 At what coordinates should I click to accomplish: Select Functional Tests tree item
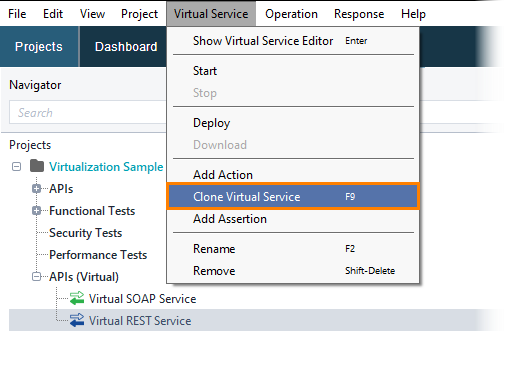(92, 211)
